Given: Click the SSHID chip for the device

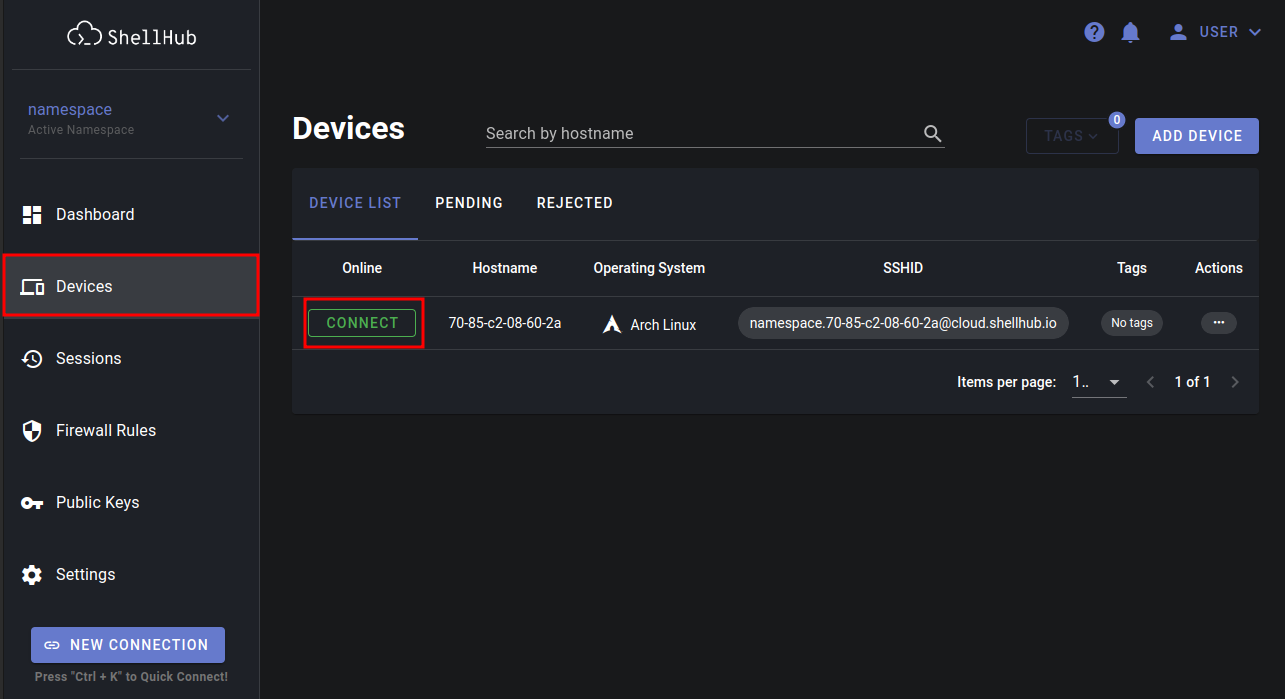Looking at the screenshot, I should pyautogui.click(x=903, y=323).
